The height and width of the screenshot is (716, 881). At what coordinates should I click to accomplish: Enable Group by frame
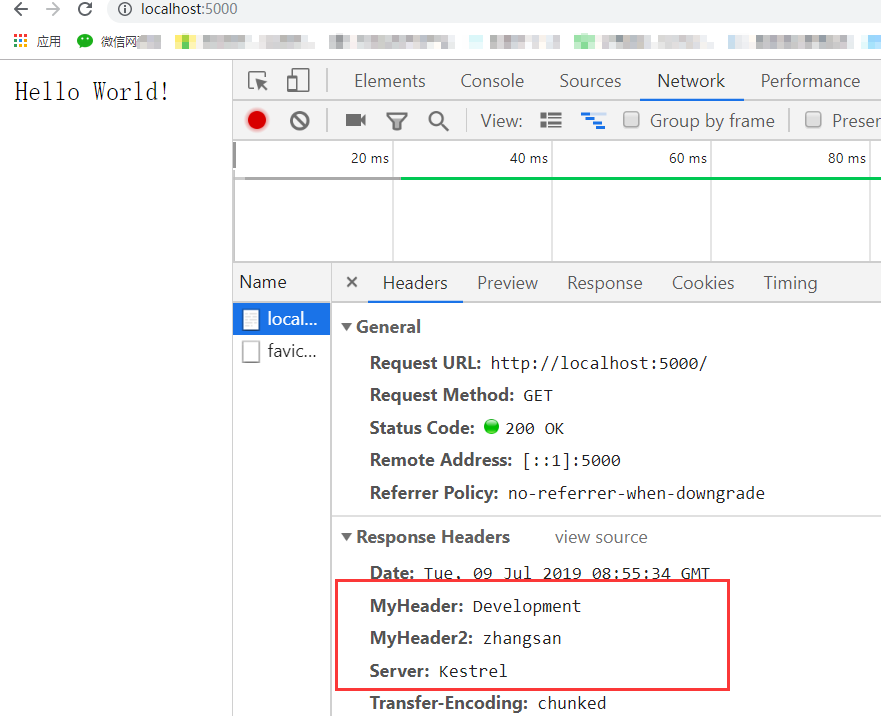pyautogui.click(x=631, y=119)
